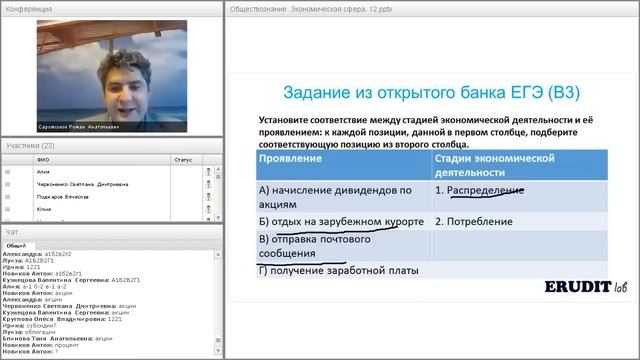This screenshot has height=360, width=640.
Task: Click the presenter webcam video
Action: pos(112,76)
